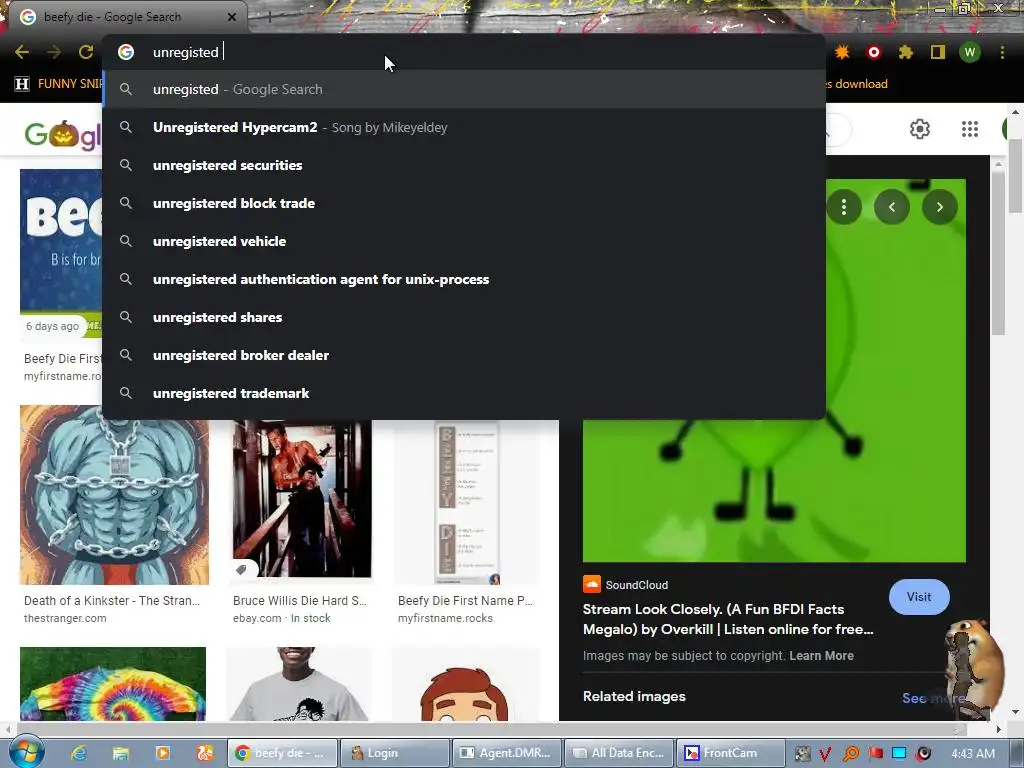
Task: Go to next image in preview panel
Action: tap(940, 207)
